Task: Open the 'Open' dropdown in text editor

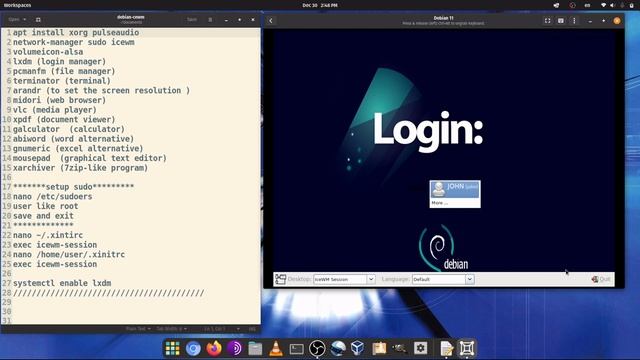Action: [17, 20]
